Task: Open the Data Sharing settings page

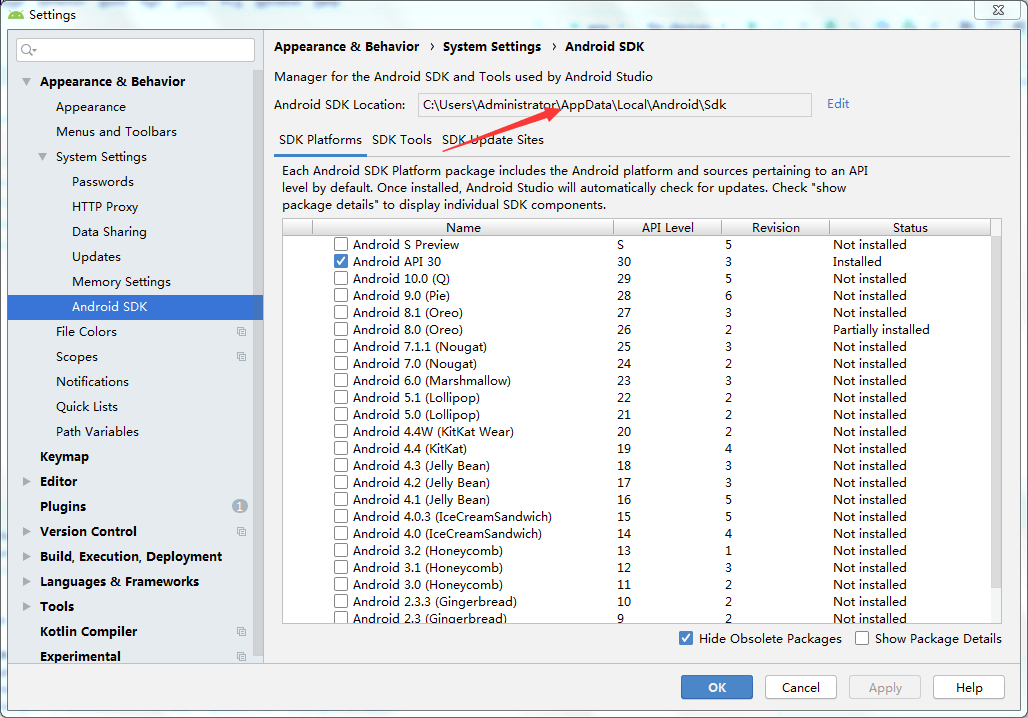Action: click(109, 231)
